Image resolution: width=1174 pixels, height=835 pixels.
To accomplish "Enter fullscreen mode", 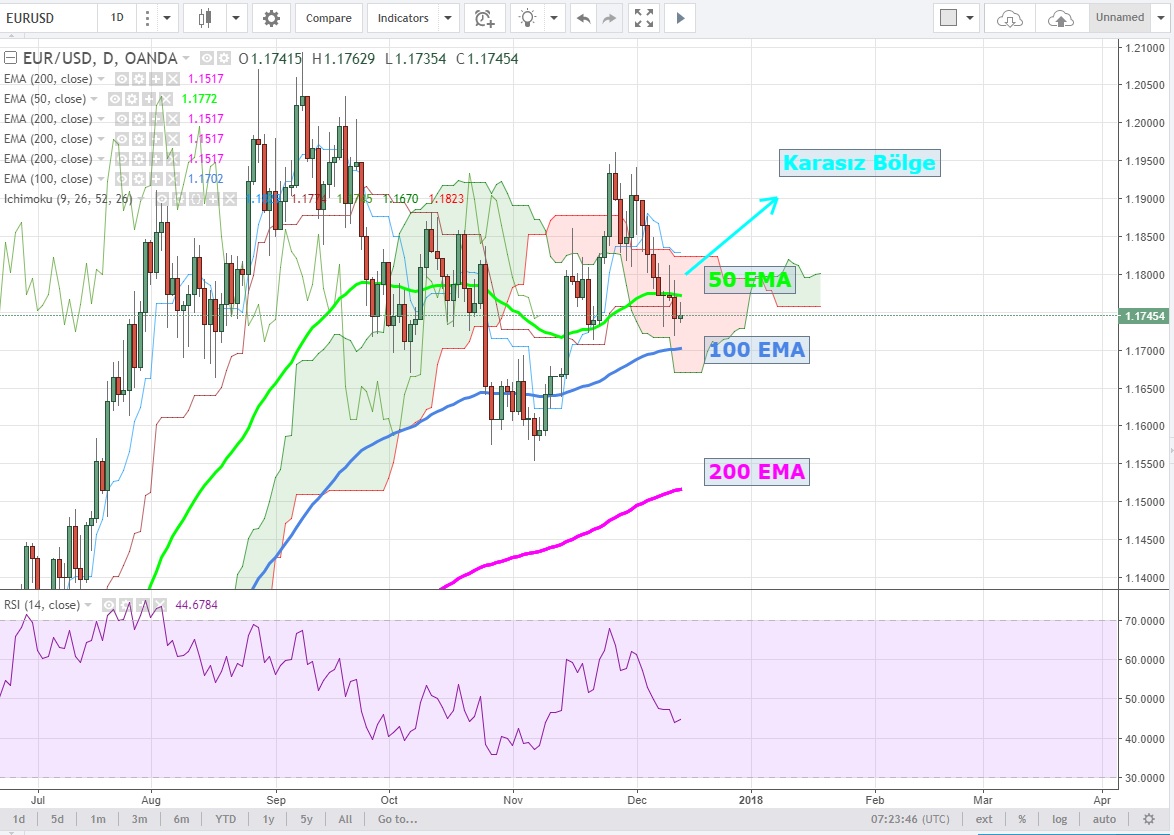I will click(645, 17).
